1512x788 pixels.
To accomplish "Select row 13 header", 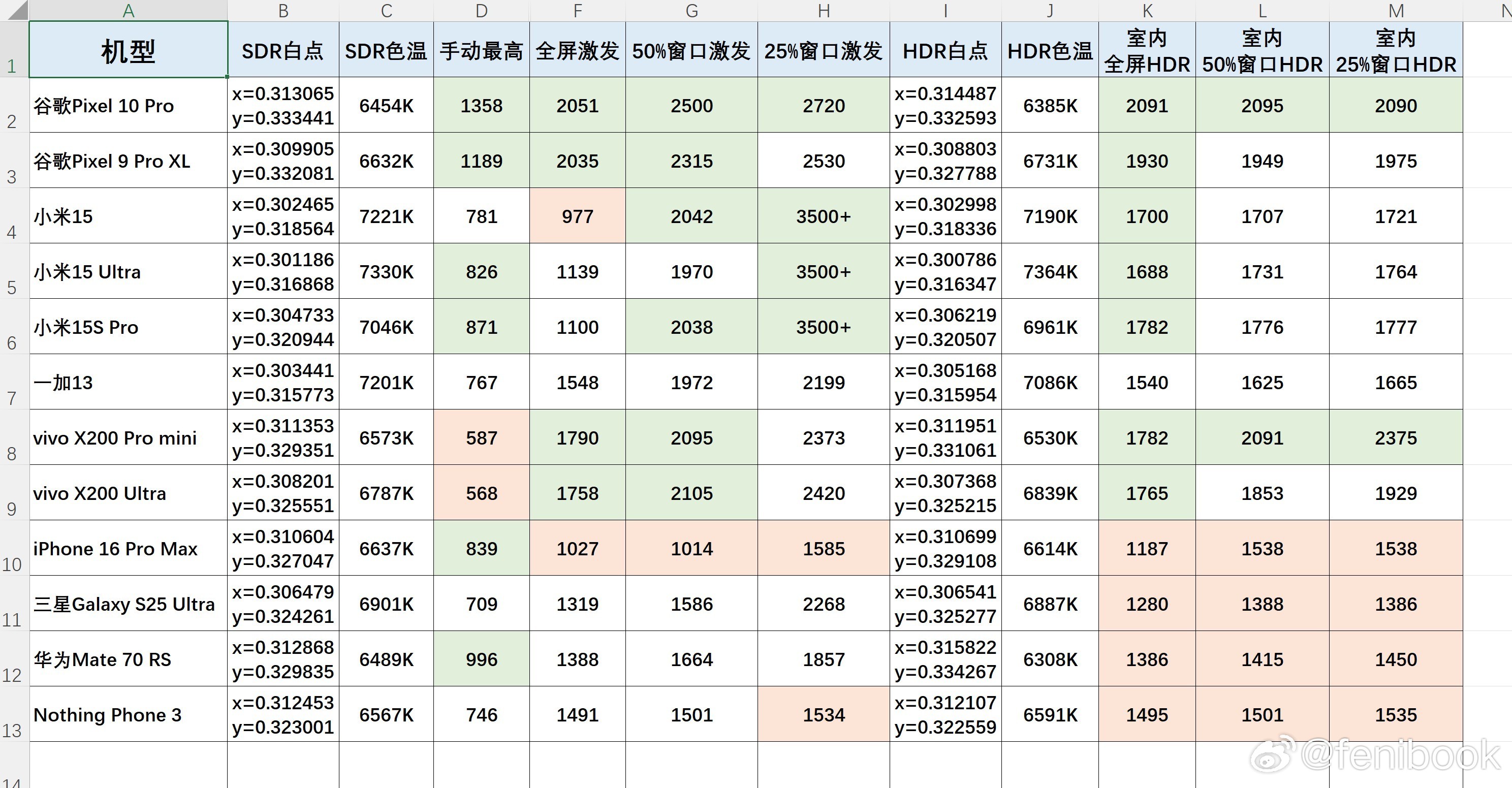I will [x=14, y=713].
